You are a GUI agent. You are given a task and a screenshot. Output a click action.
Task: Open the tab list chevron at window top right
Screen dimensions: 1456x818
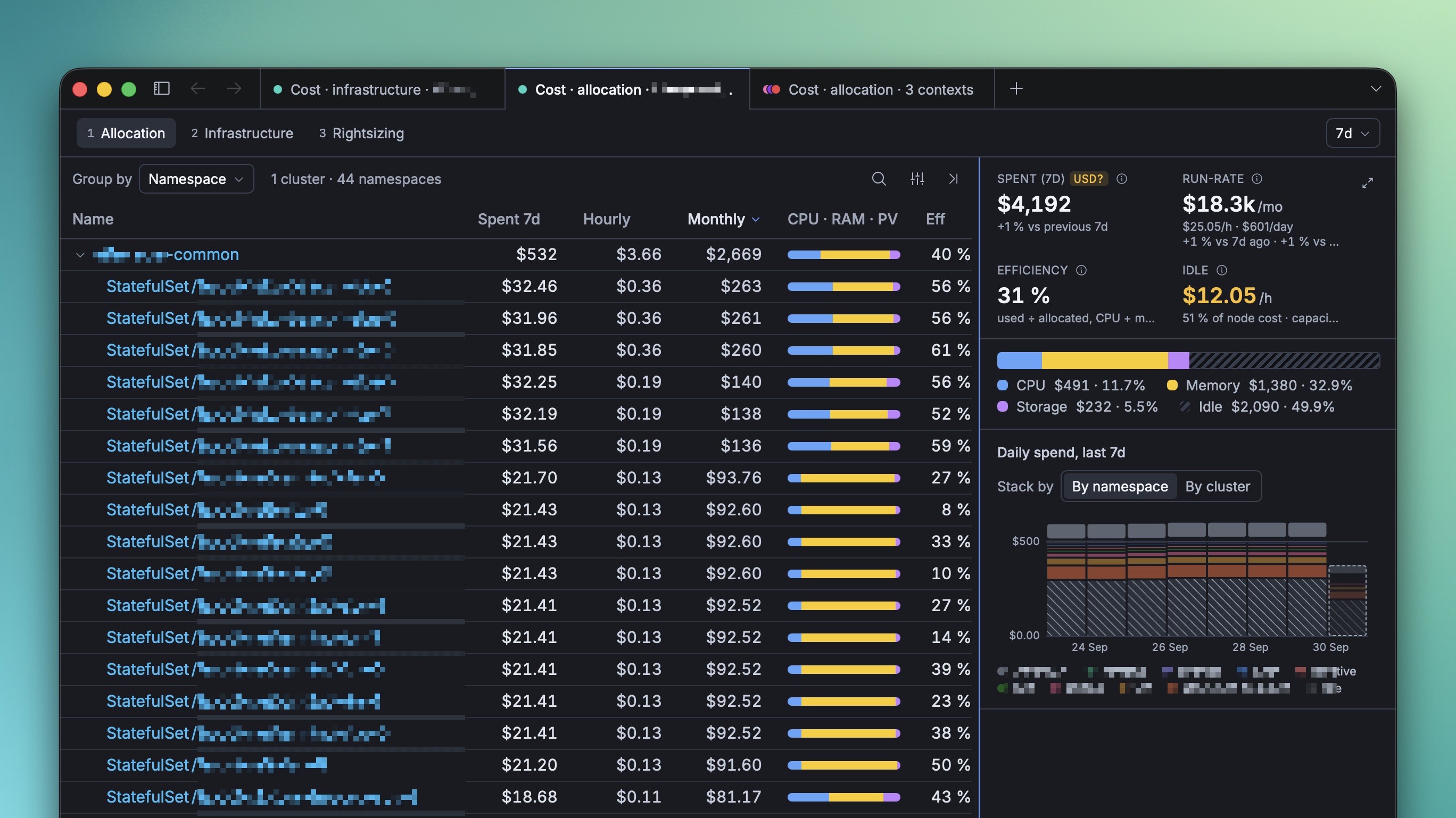[x=1376, y=89]
